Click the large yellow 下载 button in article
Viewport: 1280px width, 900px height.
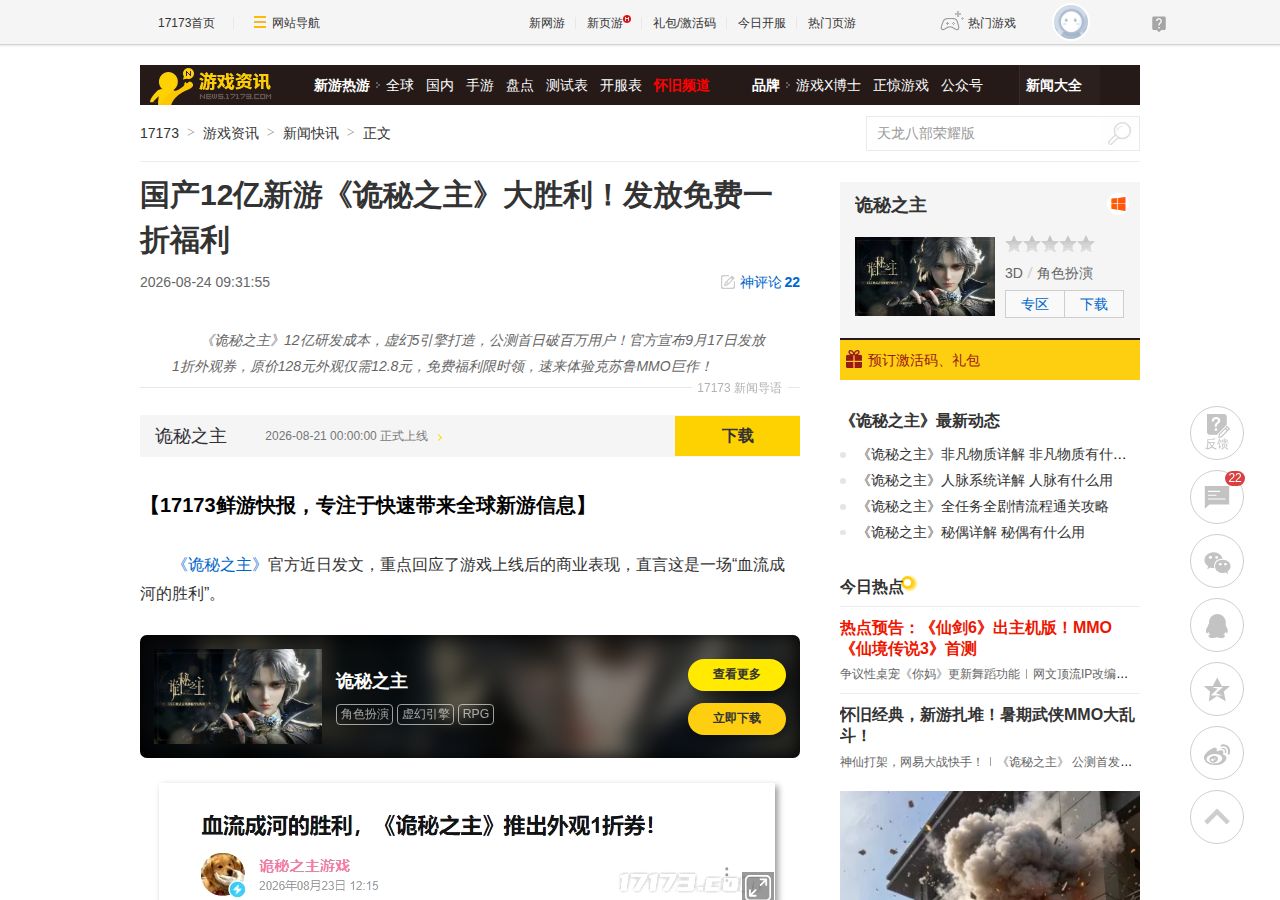coord(738,436)
